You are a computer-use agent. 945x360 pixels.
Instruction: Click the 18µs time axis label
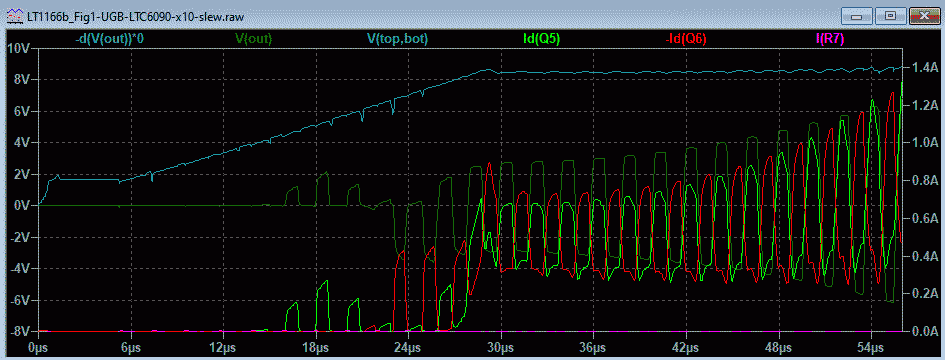point(315,349)
